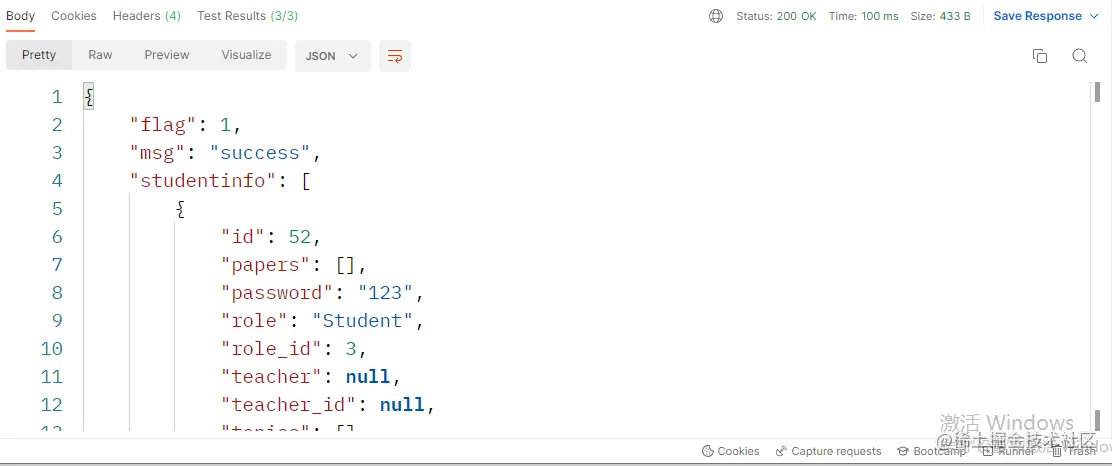Click line number 5 in the gutter
Screen dimensions: 1112x466
(57, 209)
